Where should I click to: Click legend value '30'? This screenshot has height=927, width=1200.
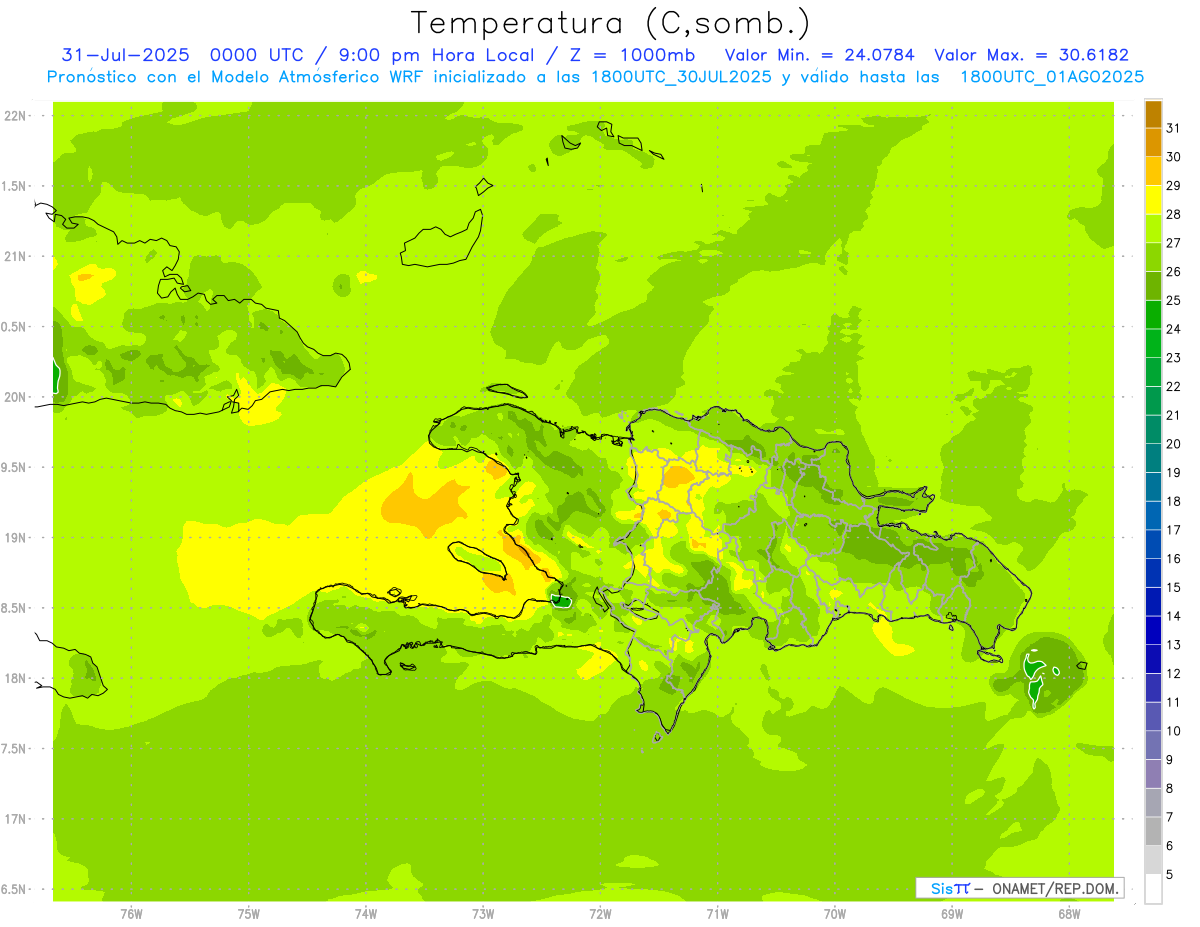(1173, 156)
